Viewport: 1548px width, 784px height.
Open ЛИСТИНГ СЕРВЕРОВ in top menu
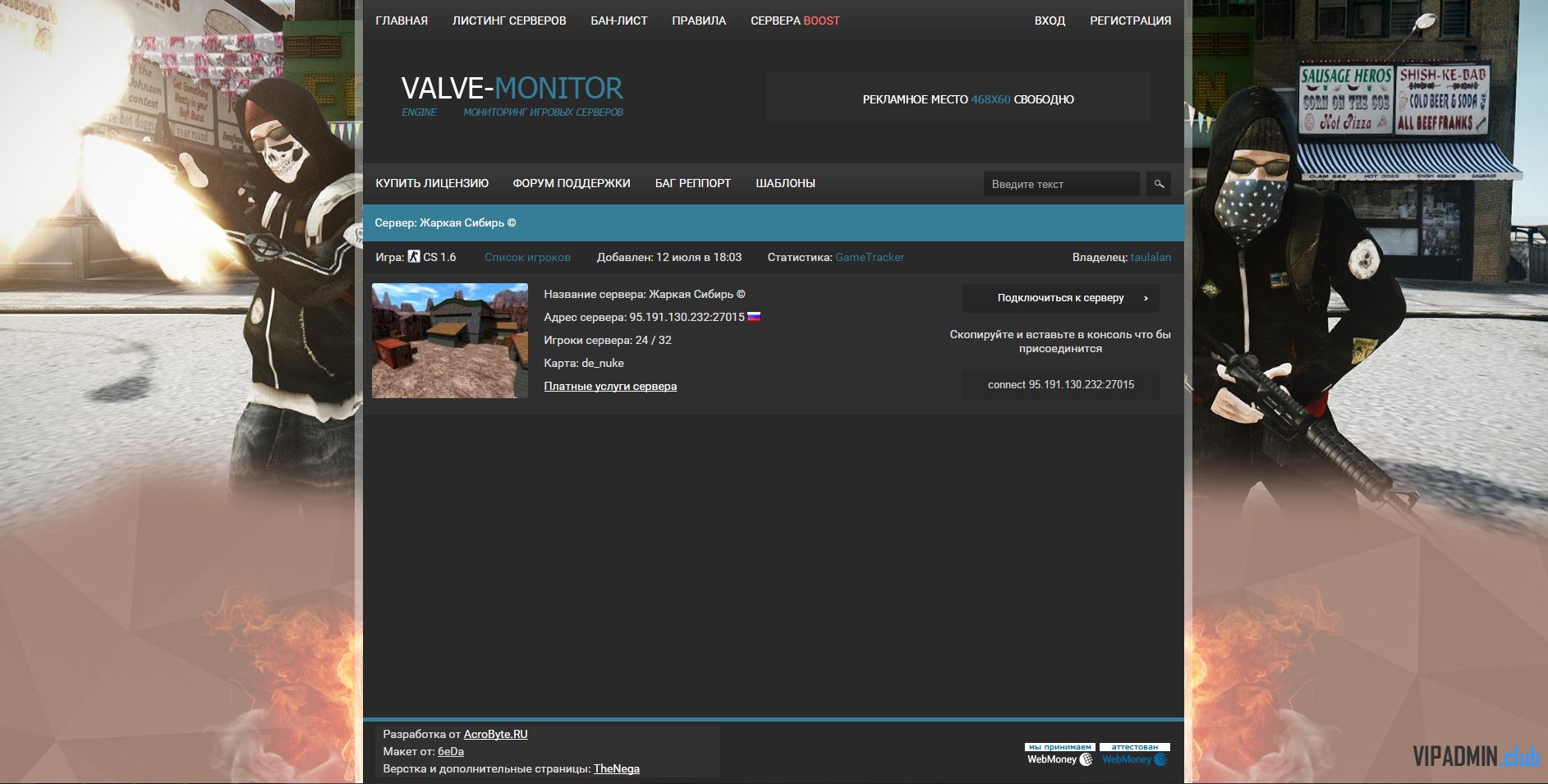point(509,21)
